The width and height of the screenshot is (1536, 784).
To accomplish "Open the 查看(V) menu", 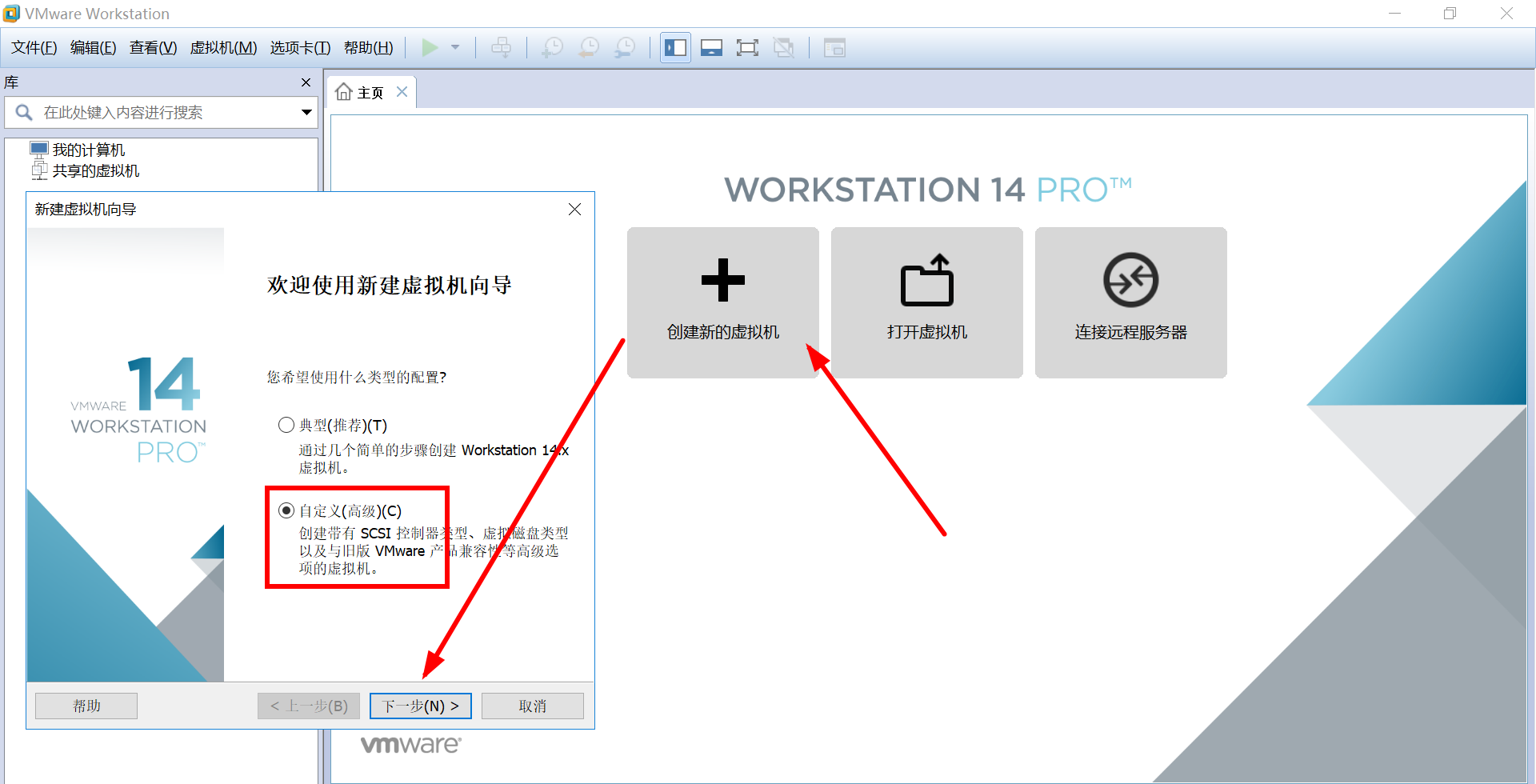I will coord(153,48).
